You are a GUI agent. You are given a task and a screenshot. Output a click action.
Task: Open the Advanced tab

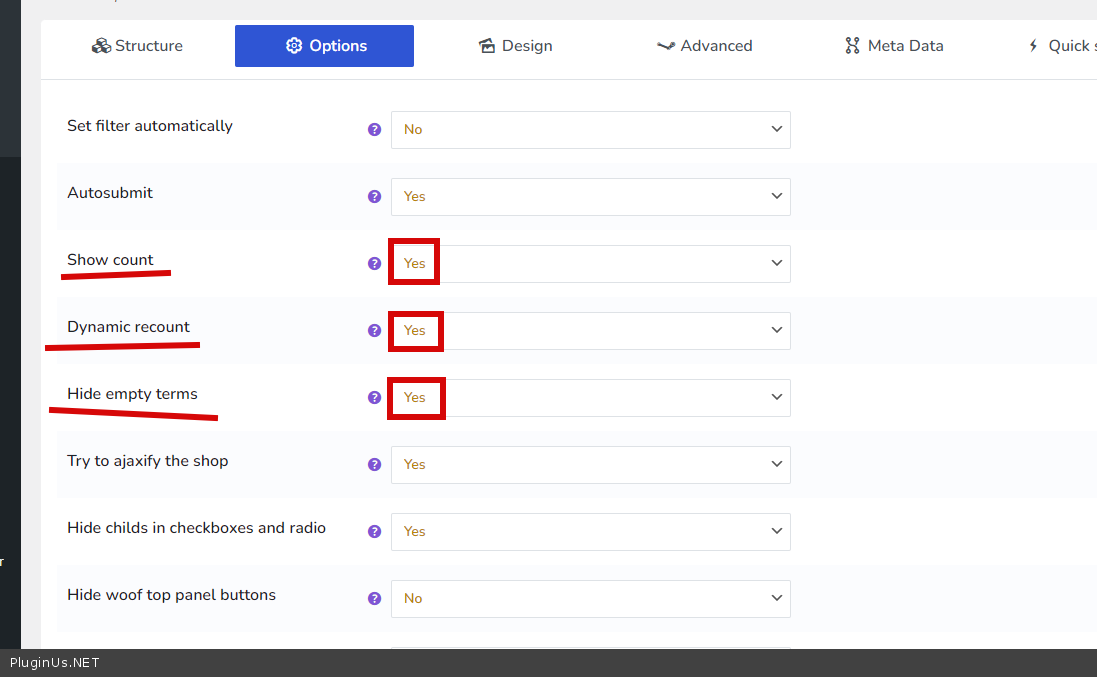click(704, 46)
